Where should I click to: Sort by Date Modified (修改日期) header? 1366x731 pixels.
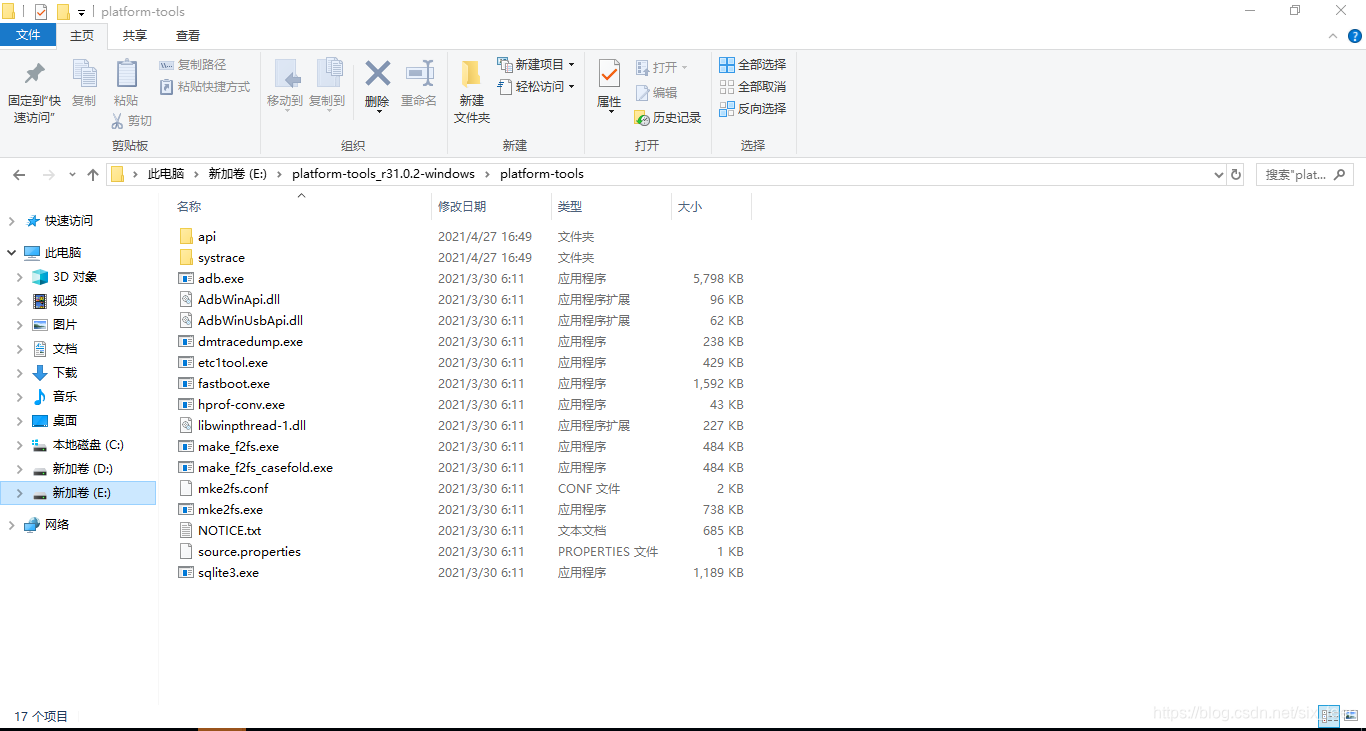(462, 207)
